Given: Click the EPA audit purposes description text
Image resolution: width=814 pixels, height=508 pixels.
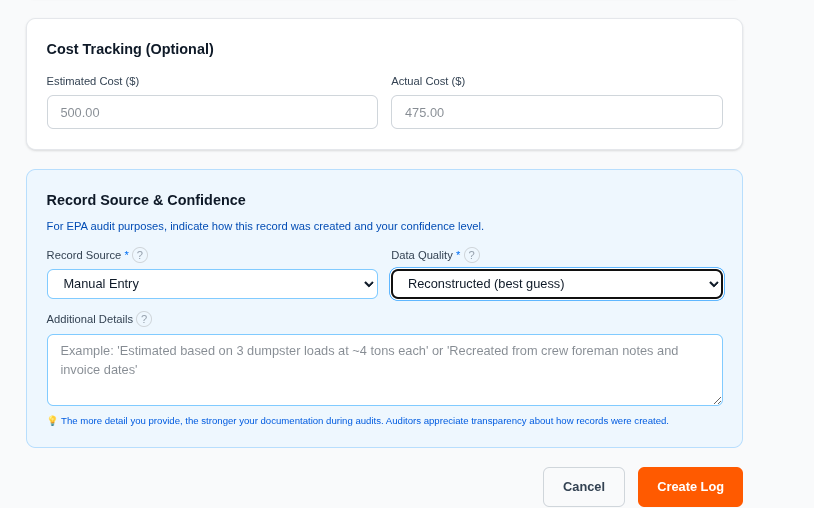Looking at the screenshot, I should click(x=265, y=226).
